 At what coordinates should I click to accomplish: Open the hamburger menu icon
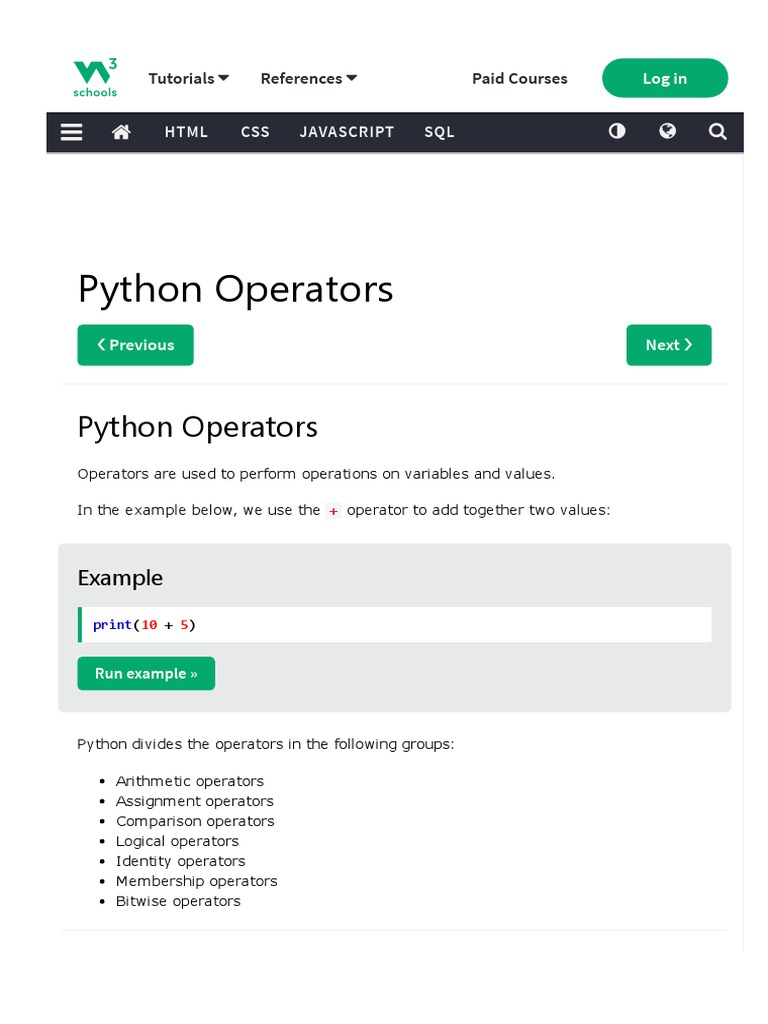pyautogui.click(x=71, y=132)
